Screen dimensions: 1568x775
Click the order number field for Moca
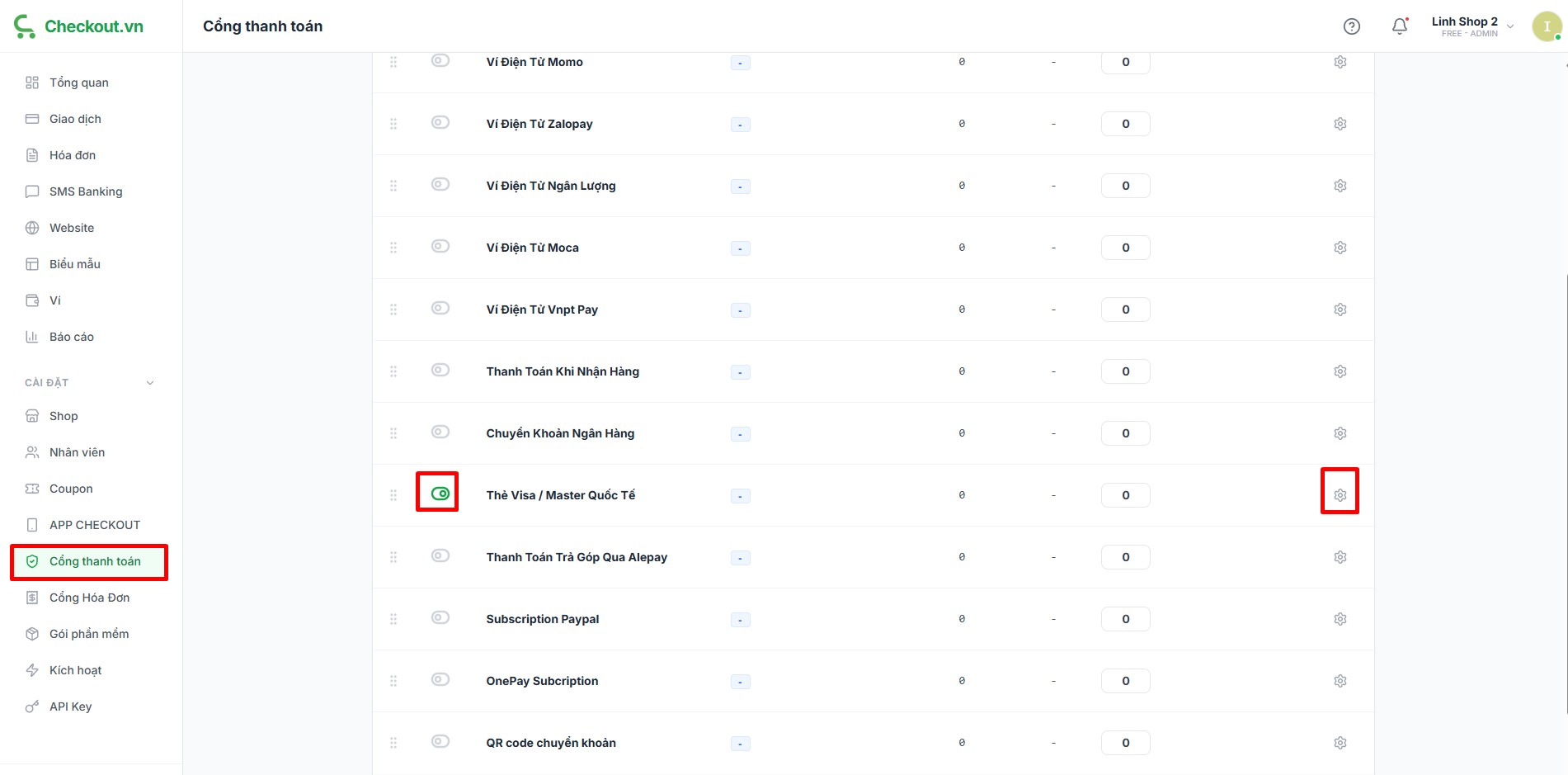tap(1125, 248)
